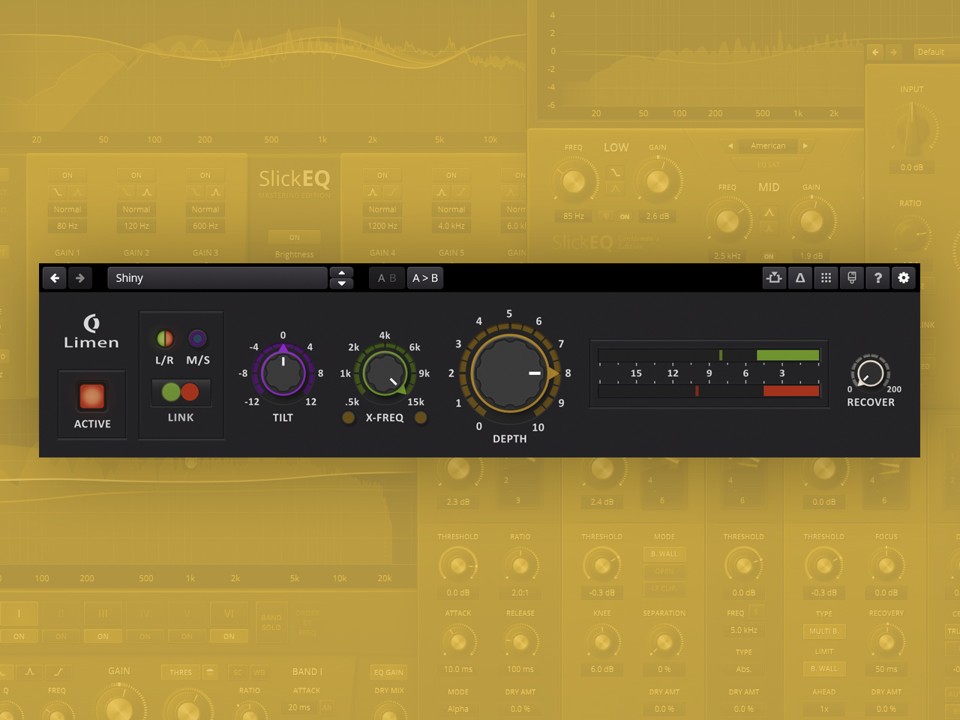Copy state with the A > B button

pos(425,278)
